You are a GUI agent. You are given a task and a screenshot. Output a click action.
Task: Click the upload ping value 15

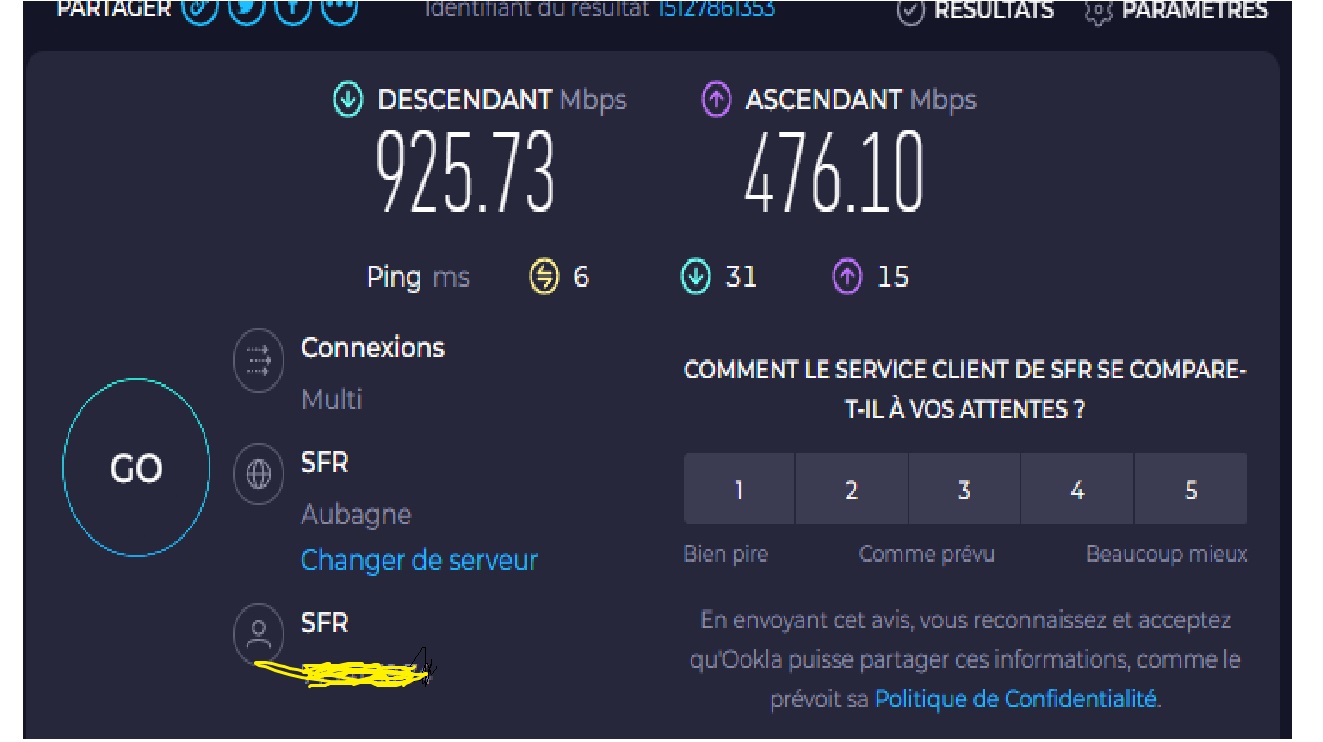(893, 277)
